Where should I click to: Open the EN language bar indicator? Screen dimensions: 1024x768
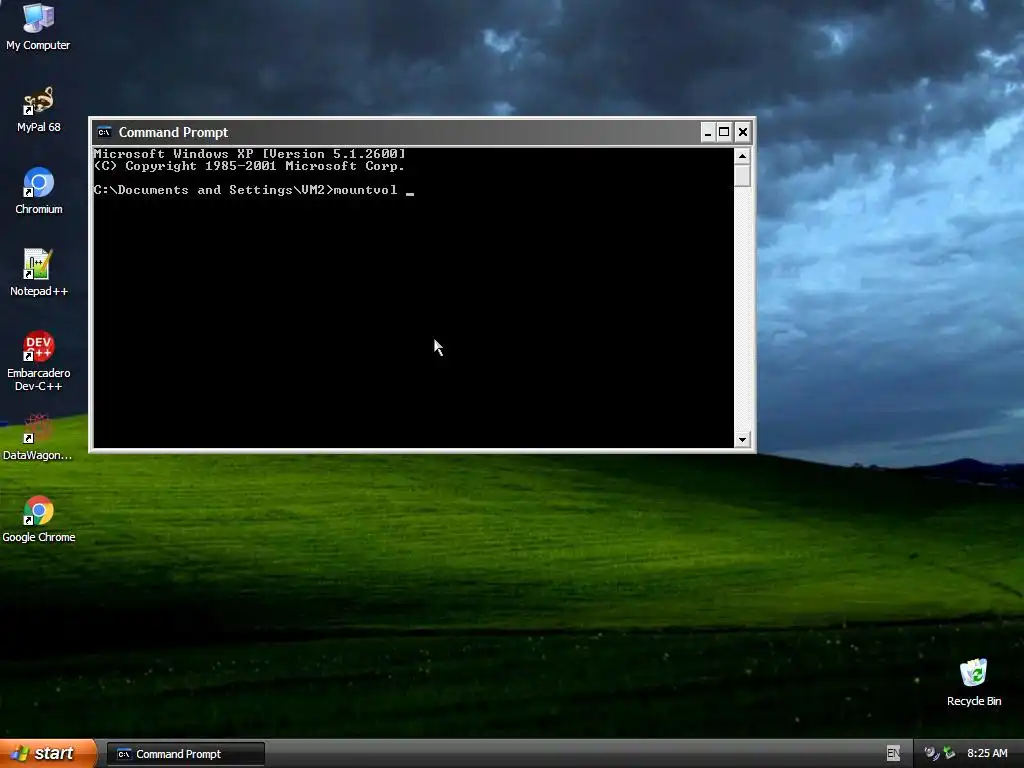coord(893,754)
